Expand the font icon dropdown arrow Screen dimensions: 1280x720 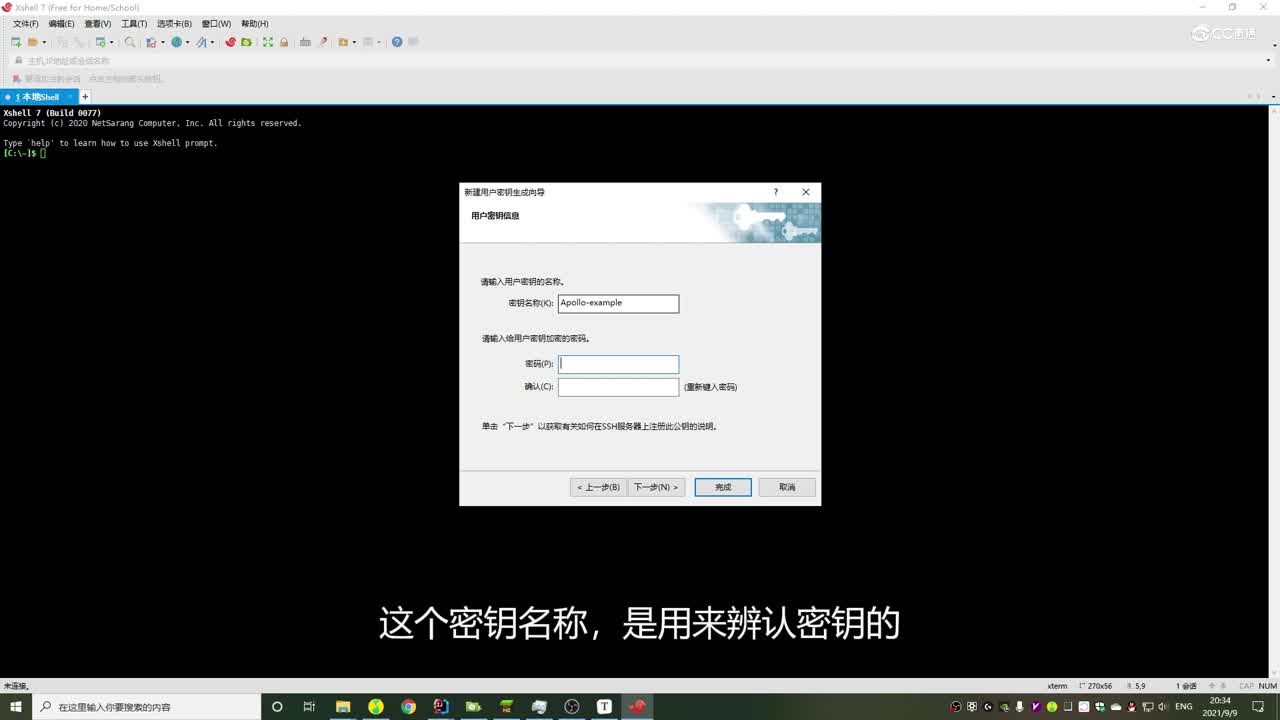[212, 42]
